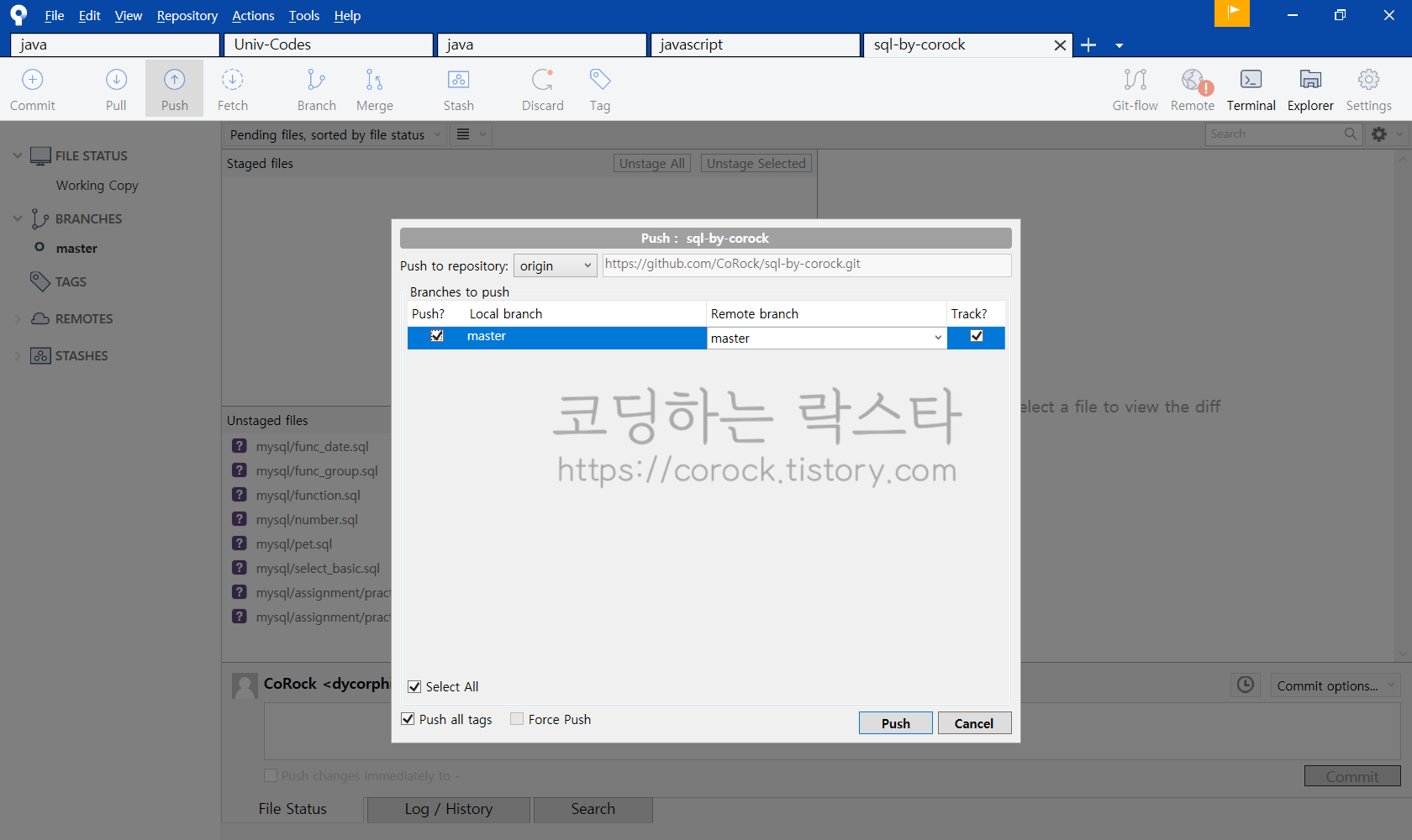The height and width of the screenshot is (840, 1412).
Task: Click the Stash toolbar icon
Action: coord(458,89)
